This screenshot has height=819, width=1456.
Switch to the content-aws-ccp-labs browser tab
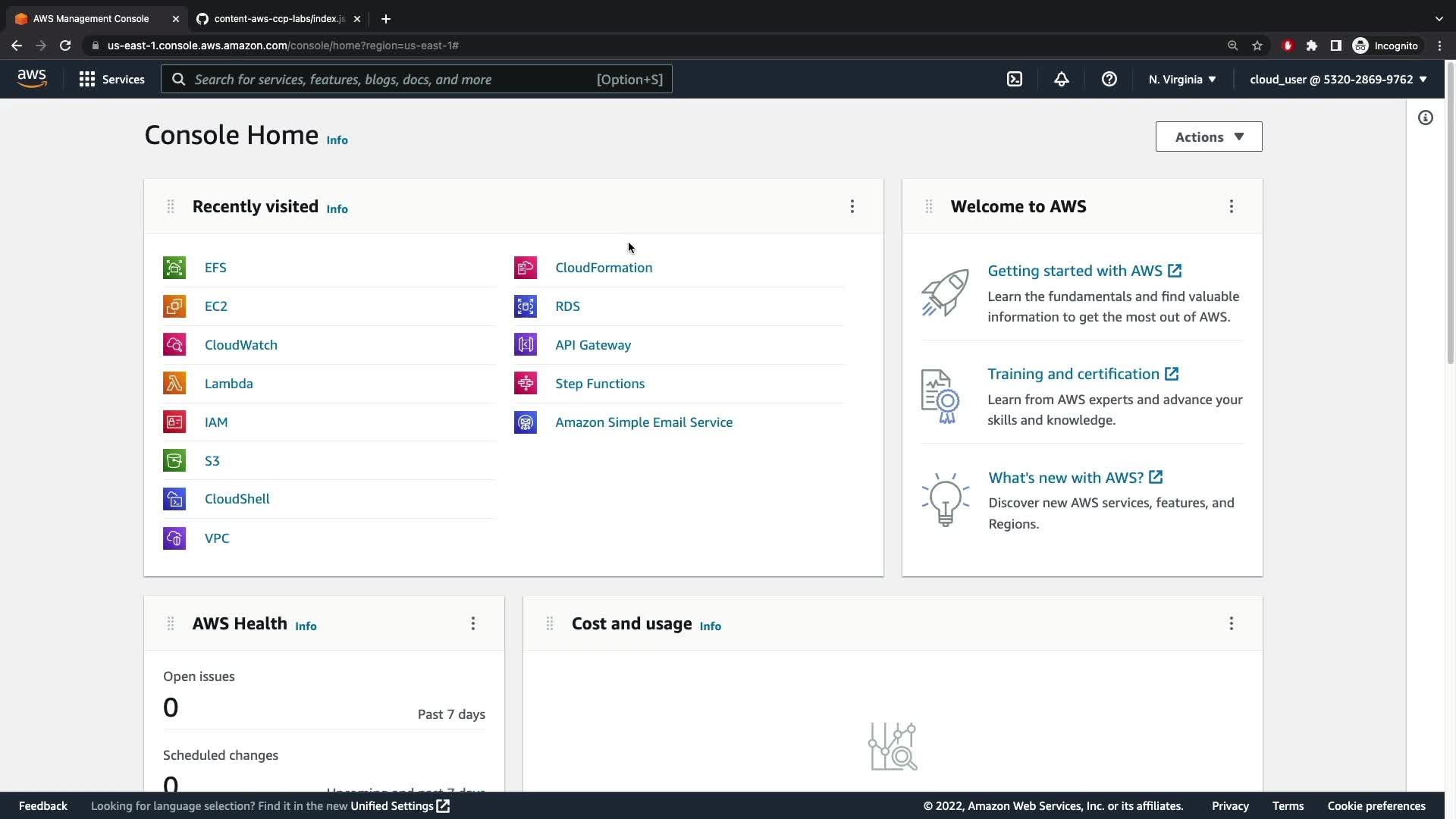click(278, 18)
